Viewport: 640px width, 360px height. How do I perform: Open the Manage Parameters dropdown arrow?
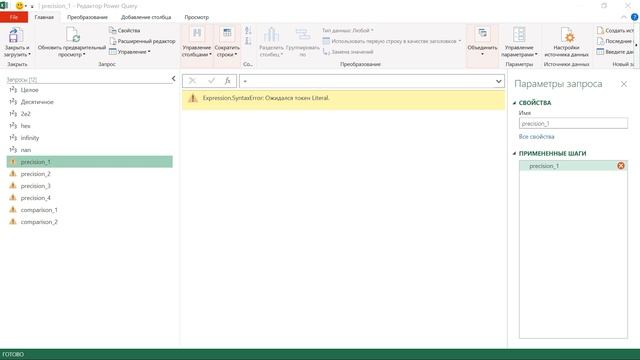click(x=536, y=55)
